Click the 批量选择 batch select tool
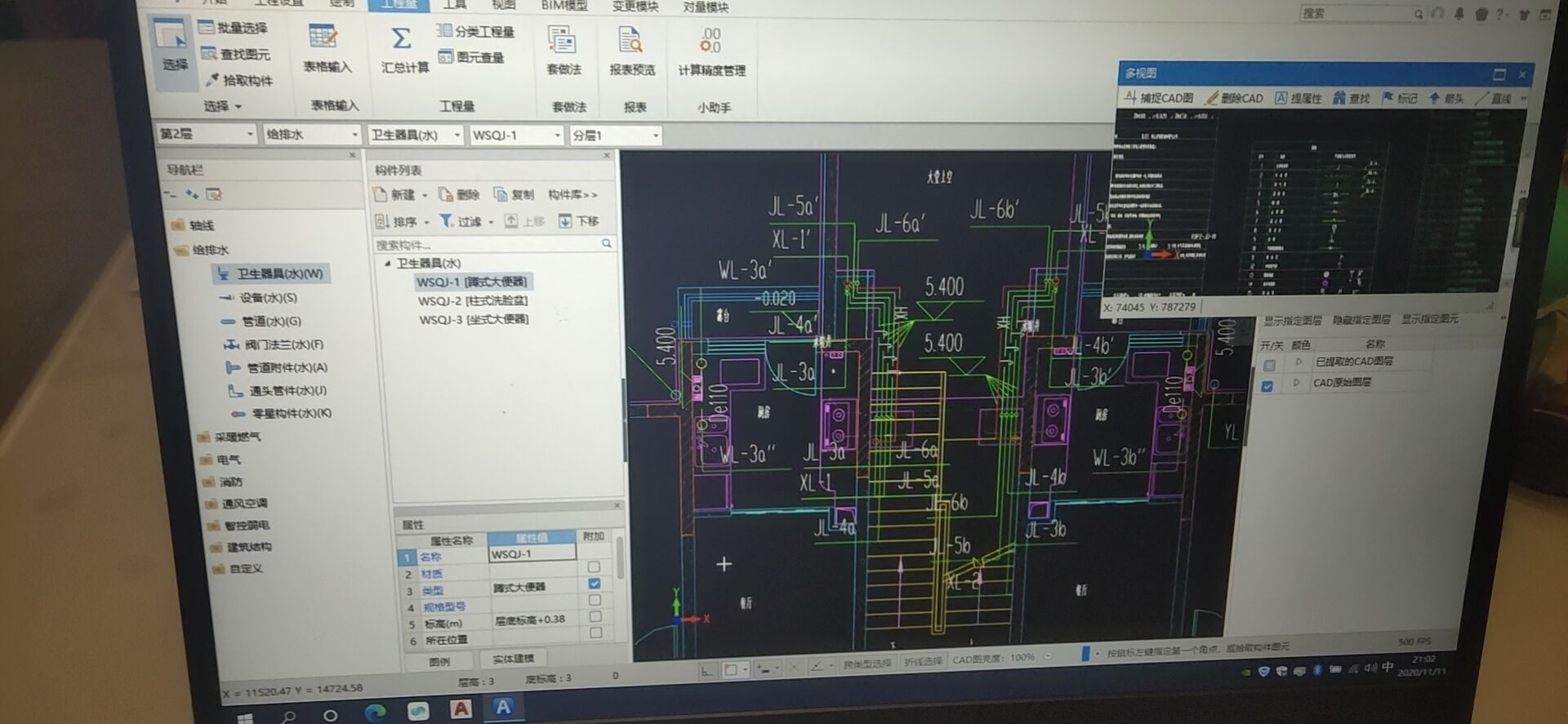The image size is (1568, 724). pyautogui.click(x=234, y=28)
